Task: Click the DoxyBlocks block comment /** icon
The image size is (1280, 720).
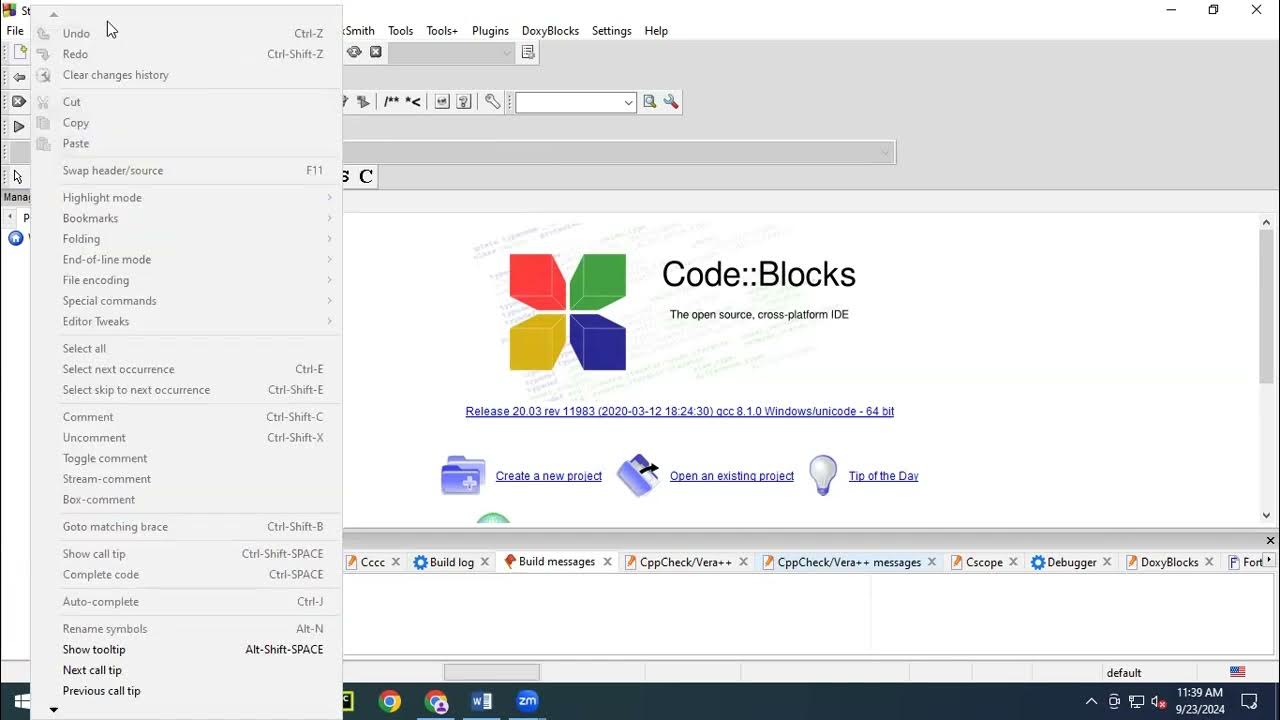Action: pos(391,102)
